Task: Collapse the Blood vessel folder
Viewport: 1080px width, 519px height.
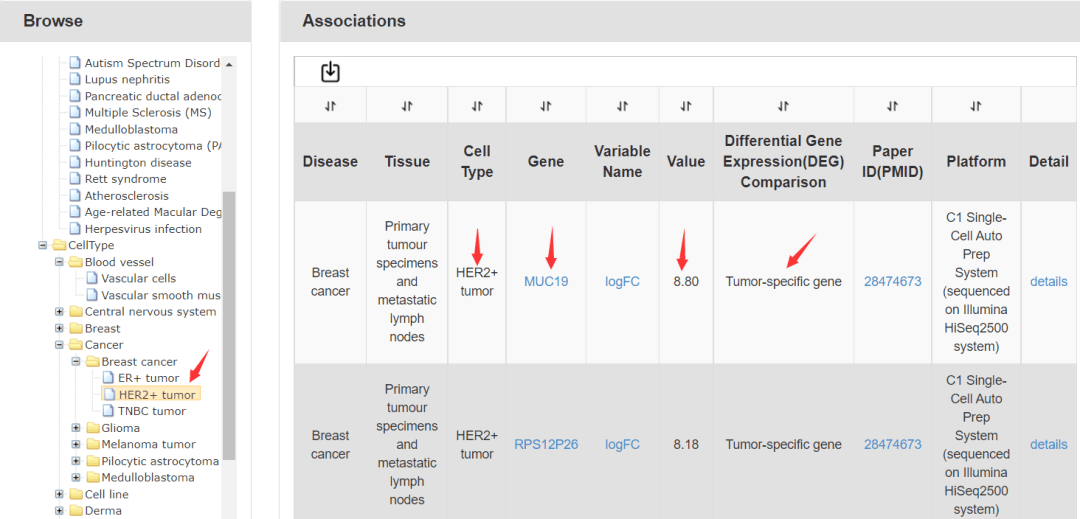Action: (x=59, y=262)
